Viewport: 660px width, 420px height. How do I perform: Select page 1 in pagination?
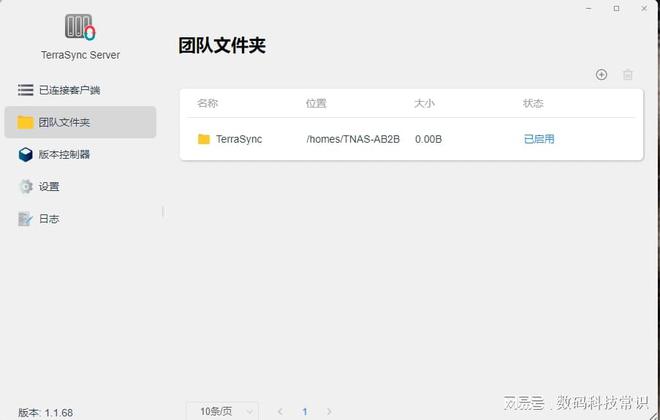(305, 412)
